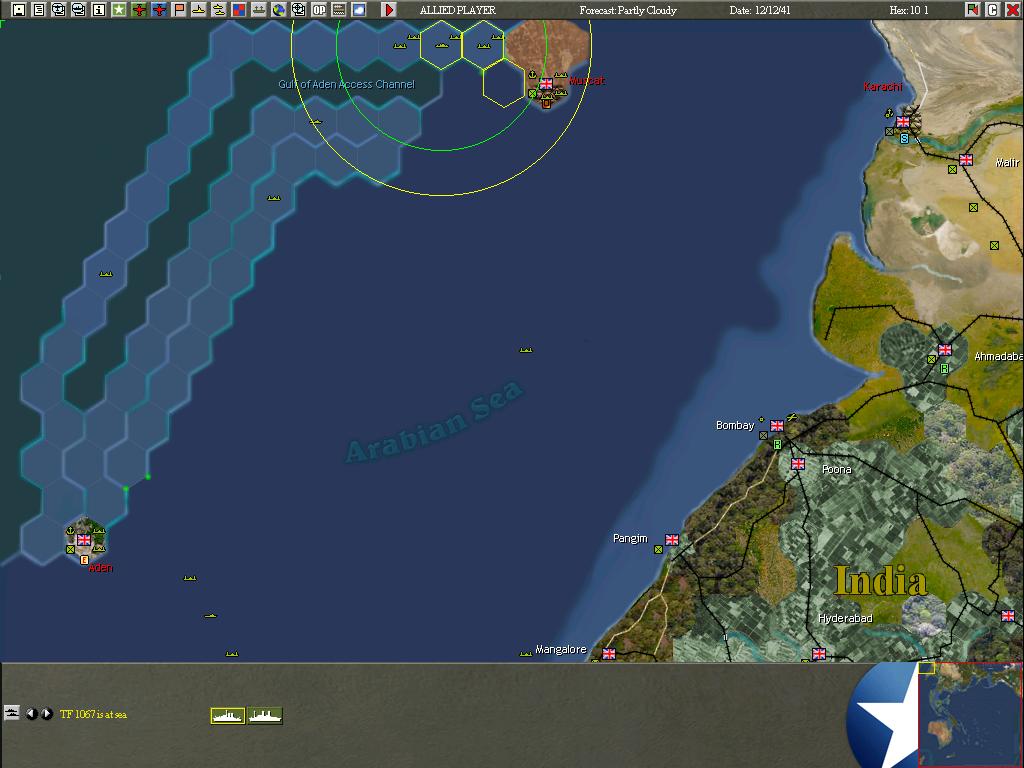Select the British flag below Hyderabad label
The width and height of the screenshot is (1024, 768).
click(819, 654)
